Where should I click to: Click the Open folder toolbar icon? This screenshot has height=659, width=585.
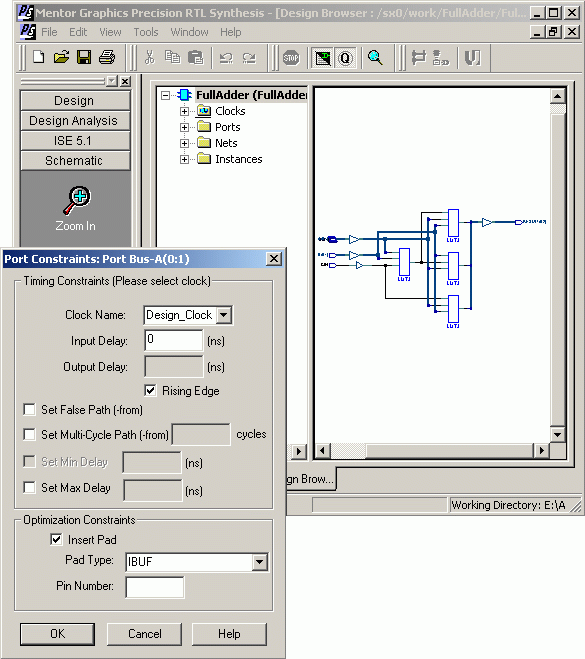pos(61,57)
